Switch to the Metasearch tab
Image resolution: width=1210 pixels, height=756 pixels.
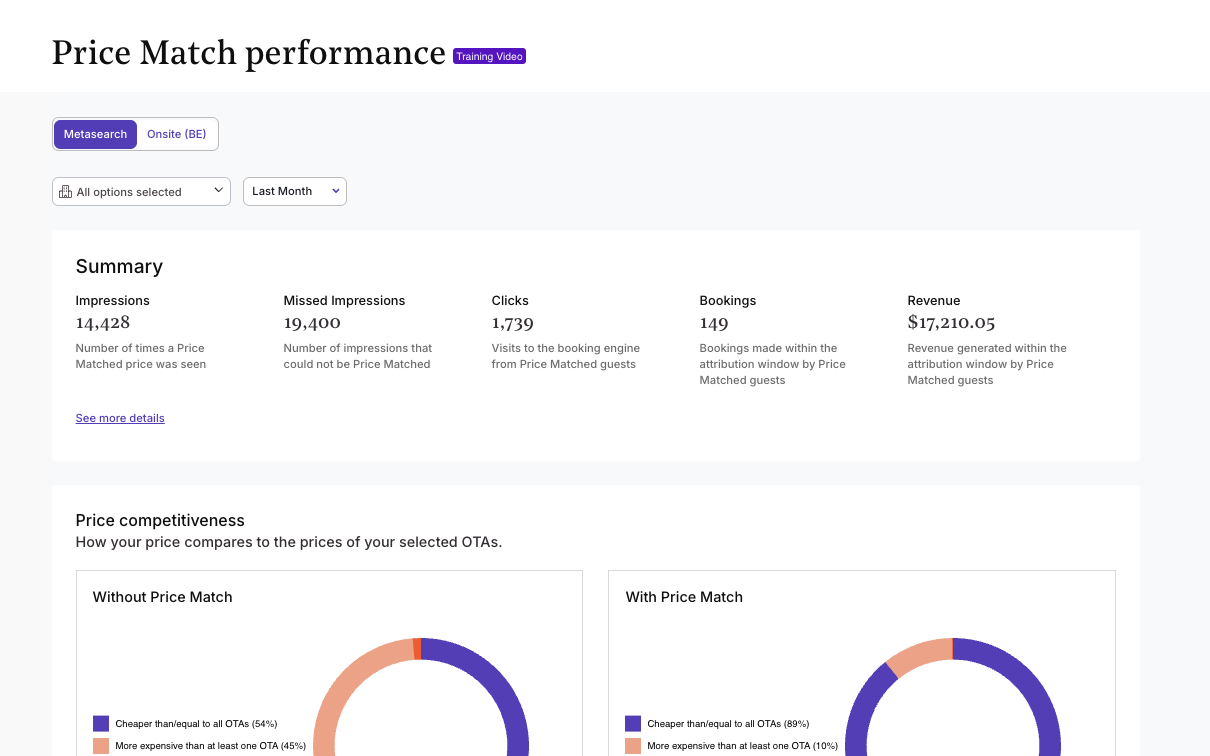click(96, 134)
